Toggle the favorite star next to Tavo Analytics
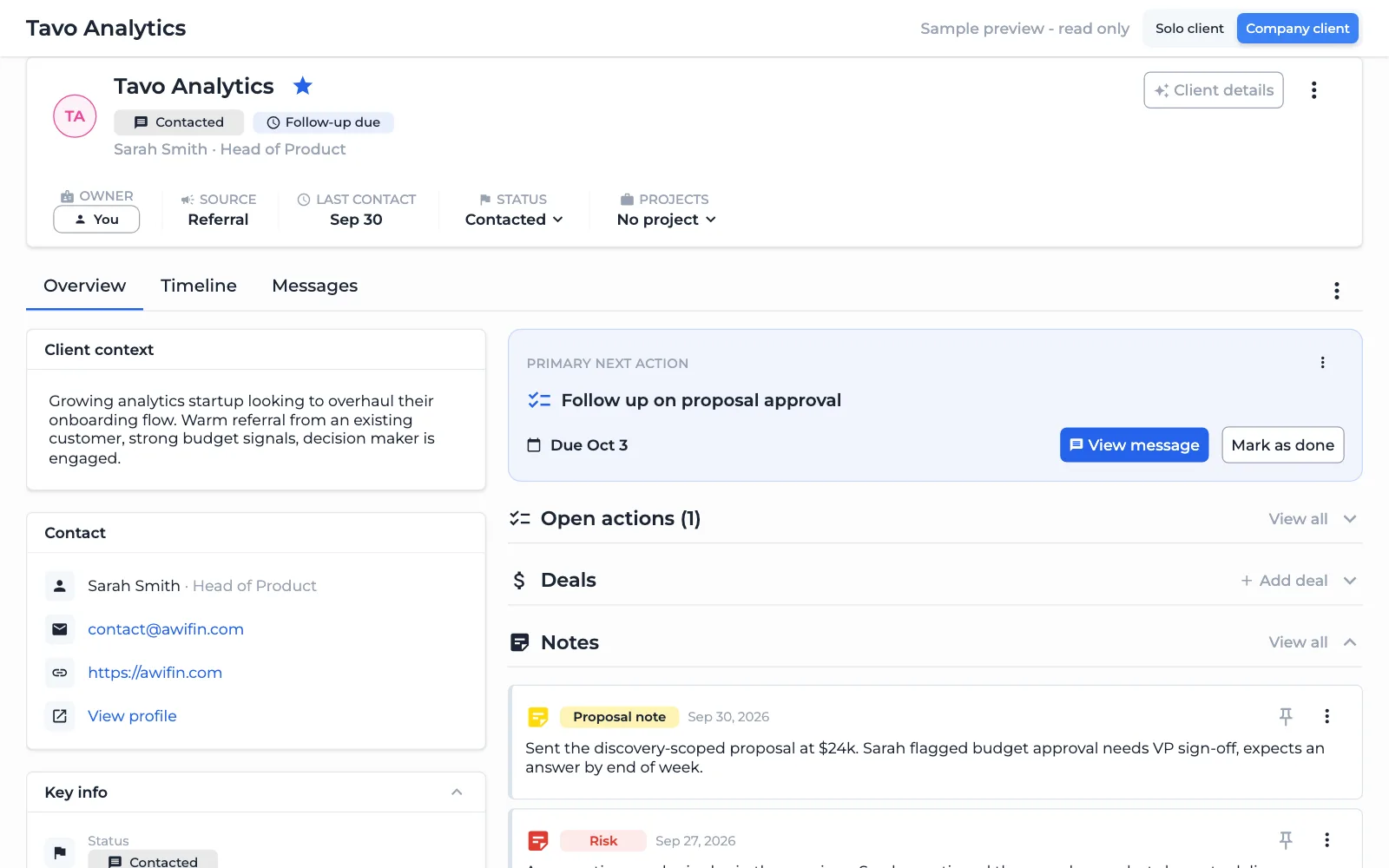The height and width of the screenshot is (868, 1389). point(302,86)
